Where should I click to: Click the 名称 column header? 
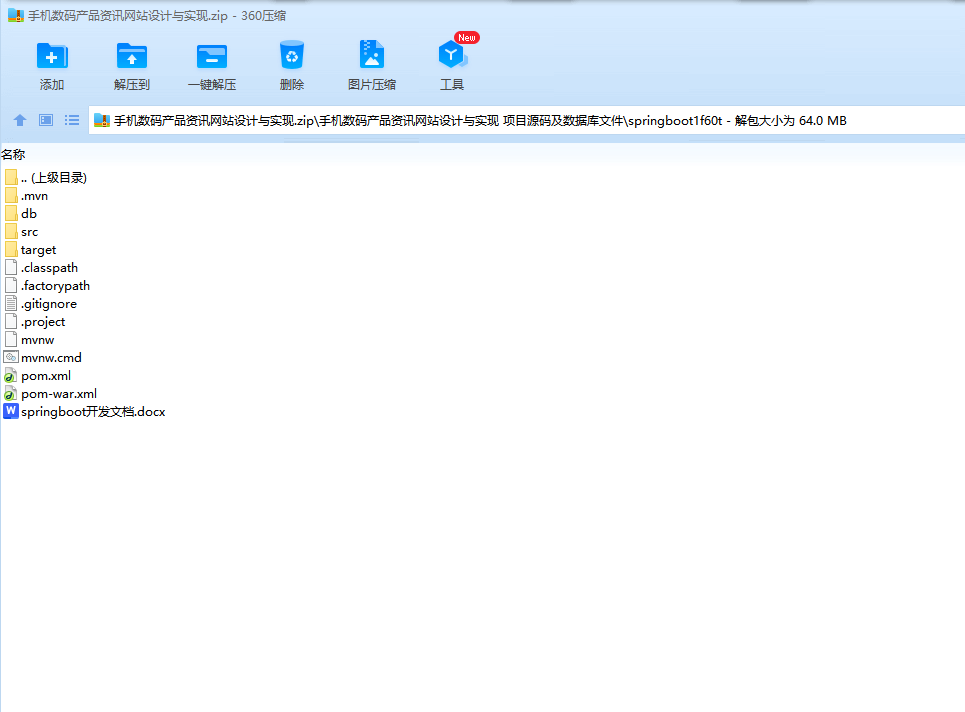click(x=13, y=154)
